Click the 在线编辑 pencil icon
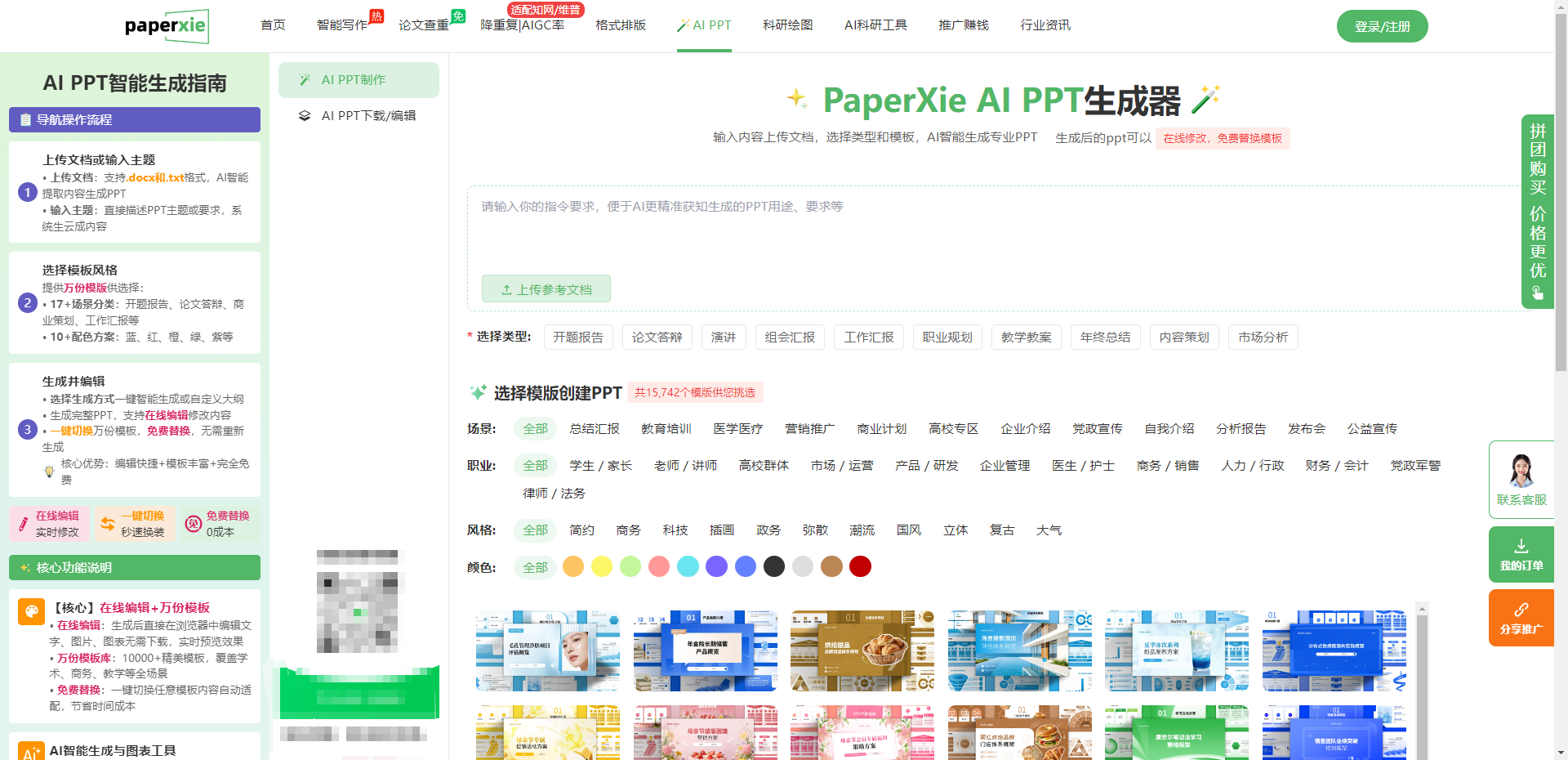Image resolution: width=1568 pixels, height=760 pixels. [x=22, y=524]
